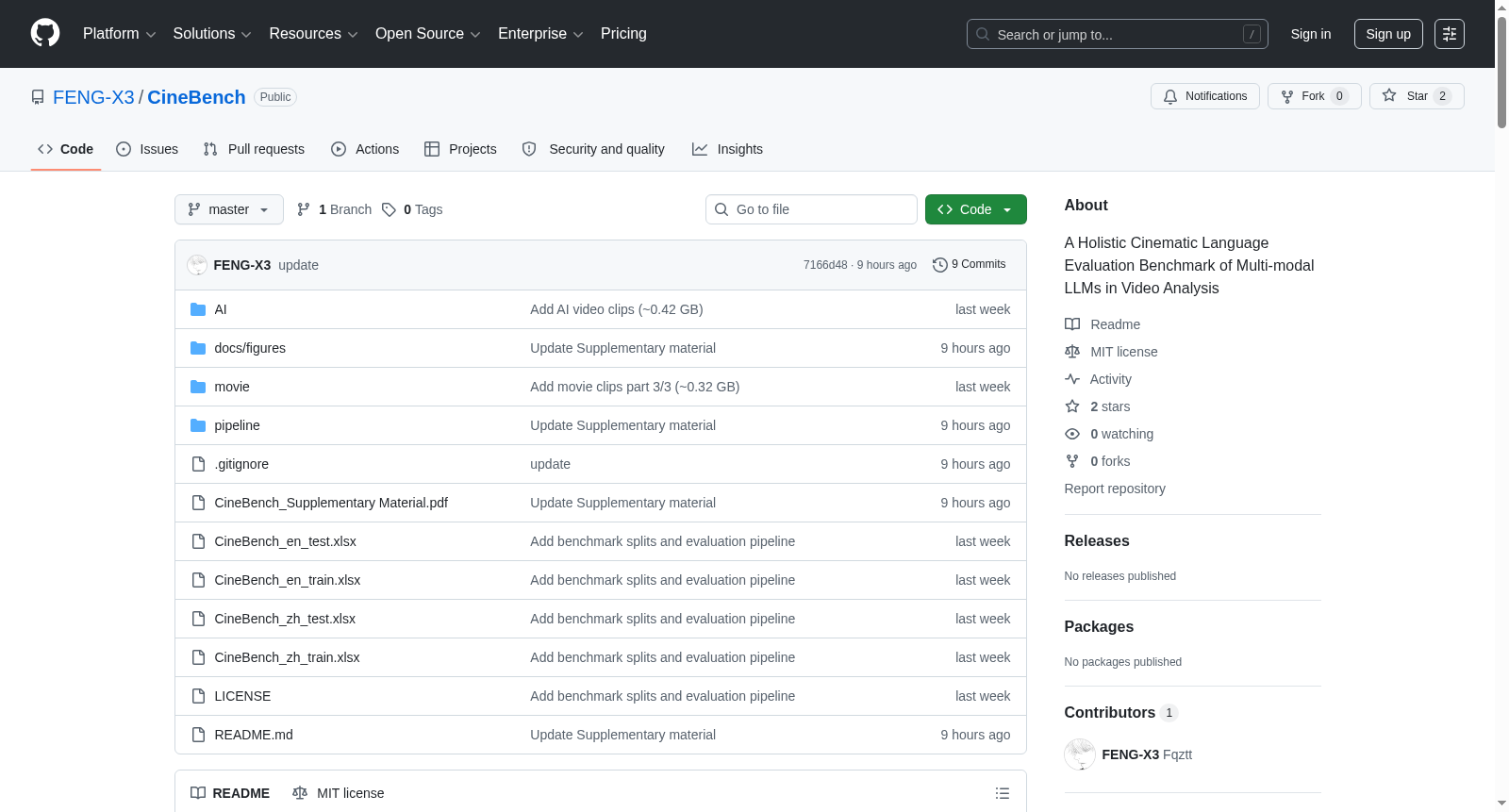Click the folder icon for movie
The image size is (1509, 812).
tap(198, 387)
